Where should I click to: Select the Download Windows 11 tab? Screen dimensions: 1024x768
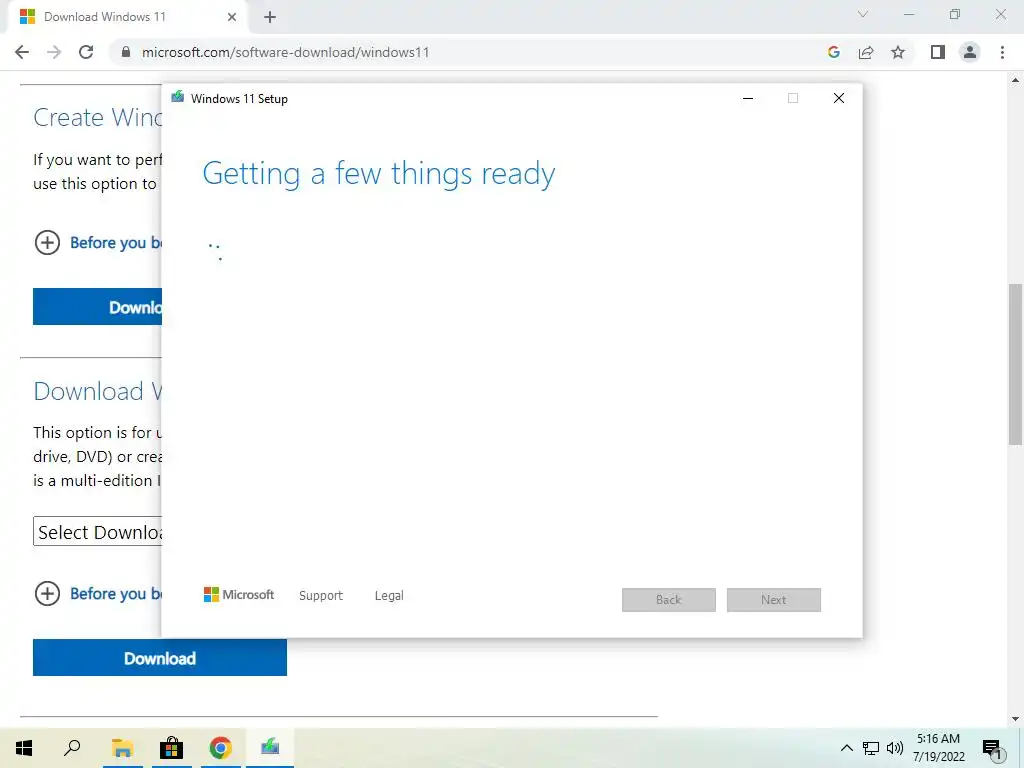(129, 17)
